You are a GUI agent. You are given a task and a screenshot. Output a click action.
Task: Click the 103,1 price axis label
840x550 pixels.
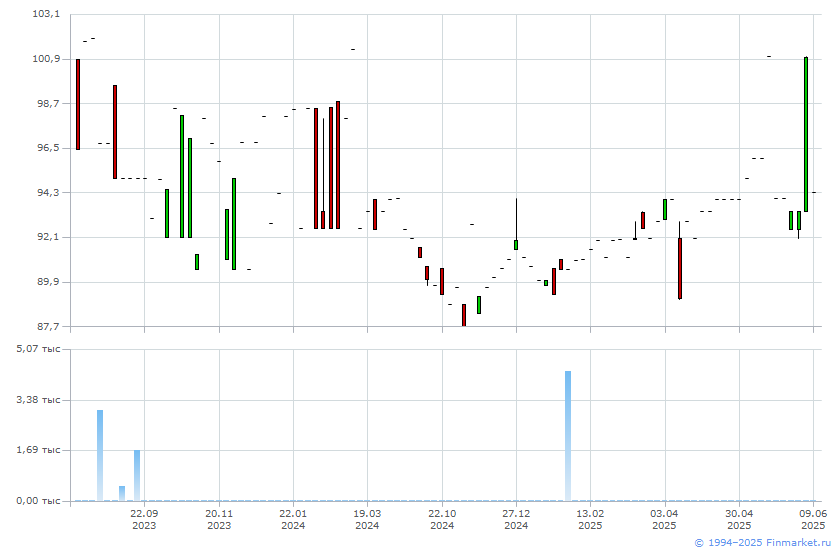coord(46,13)
